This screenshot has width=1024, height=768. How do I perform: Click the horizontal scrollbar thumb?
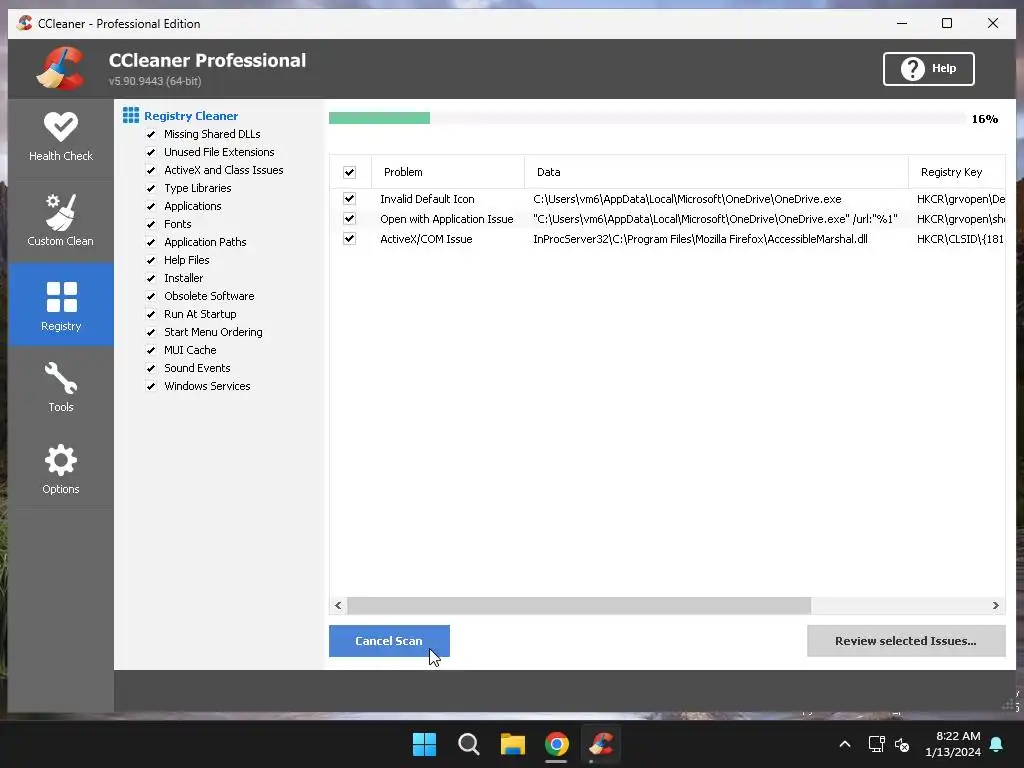click(x=579, y=605)
